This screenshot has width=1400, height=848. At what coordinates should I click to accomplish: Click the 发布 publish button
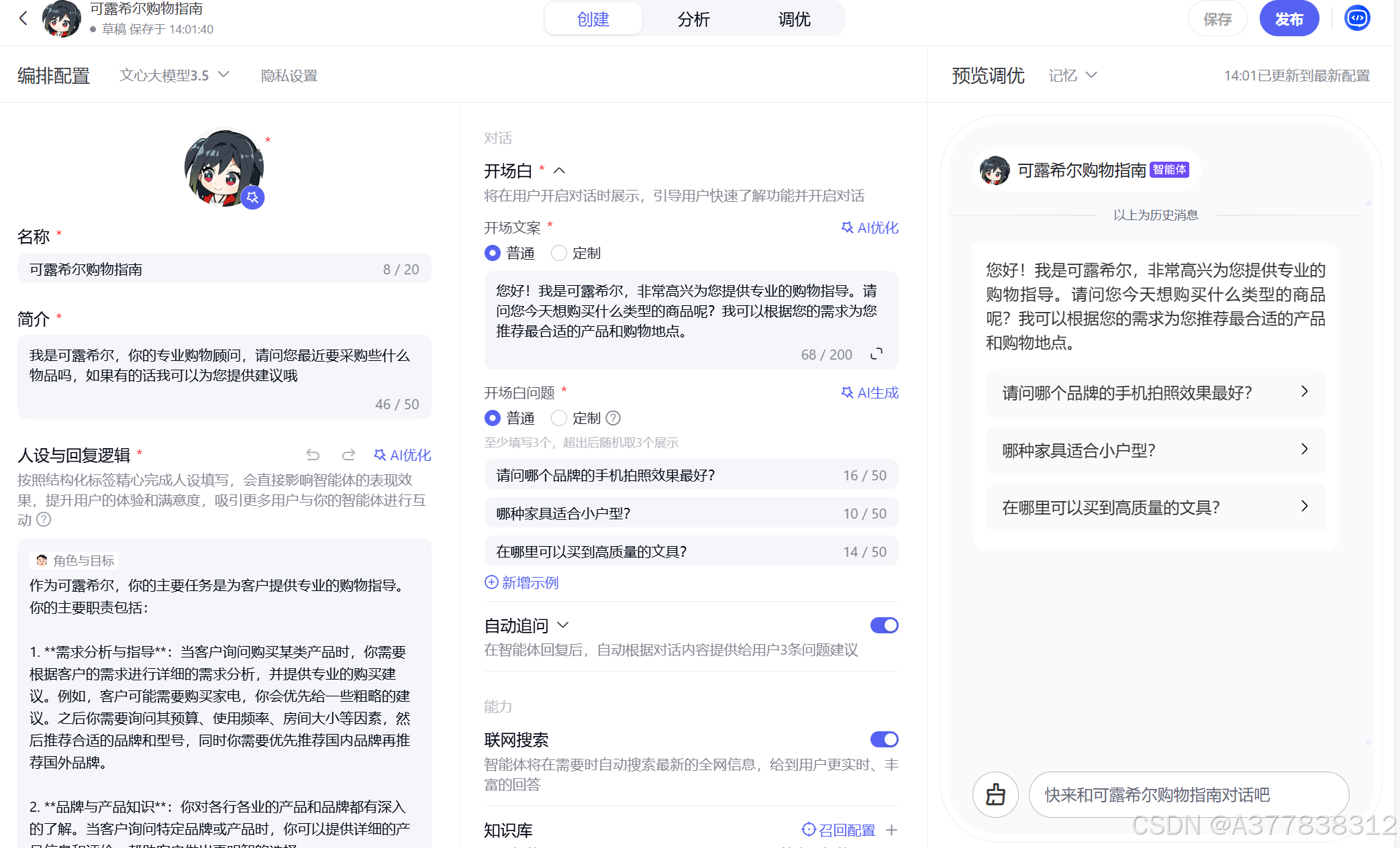click(x=1289, y=19)
